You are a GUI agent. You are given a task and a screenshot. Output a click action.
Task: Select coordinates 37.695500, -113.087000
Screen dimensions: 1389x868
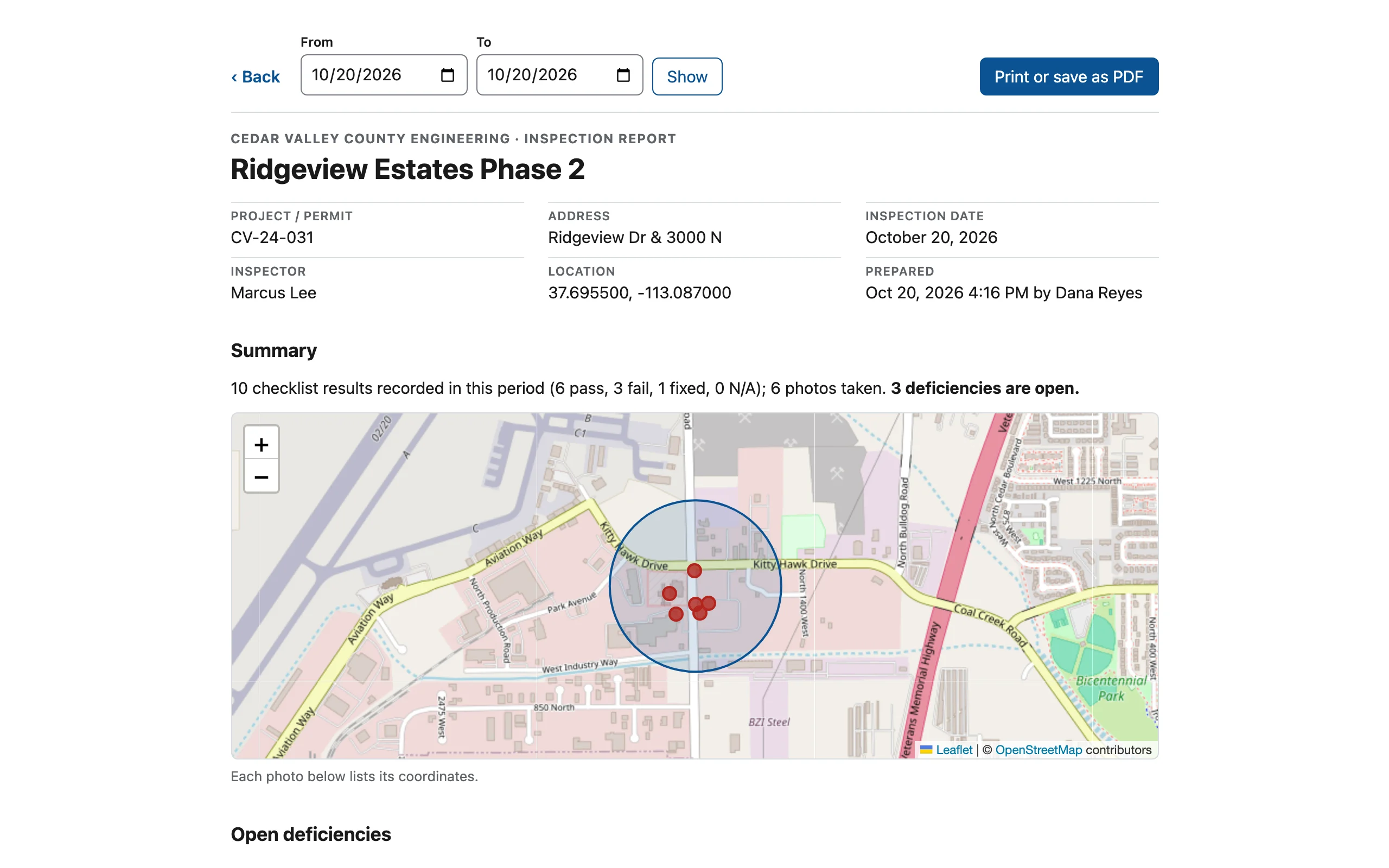click(639, 293)
